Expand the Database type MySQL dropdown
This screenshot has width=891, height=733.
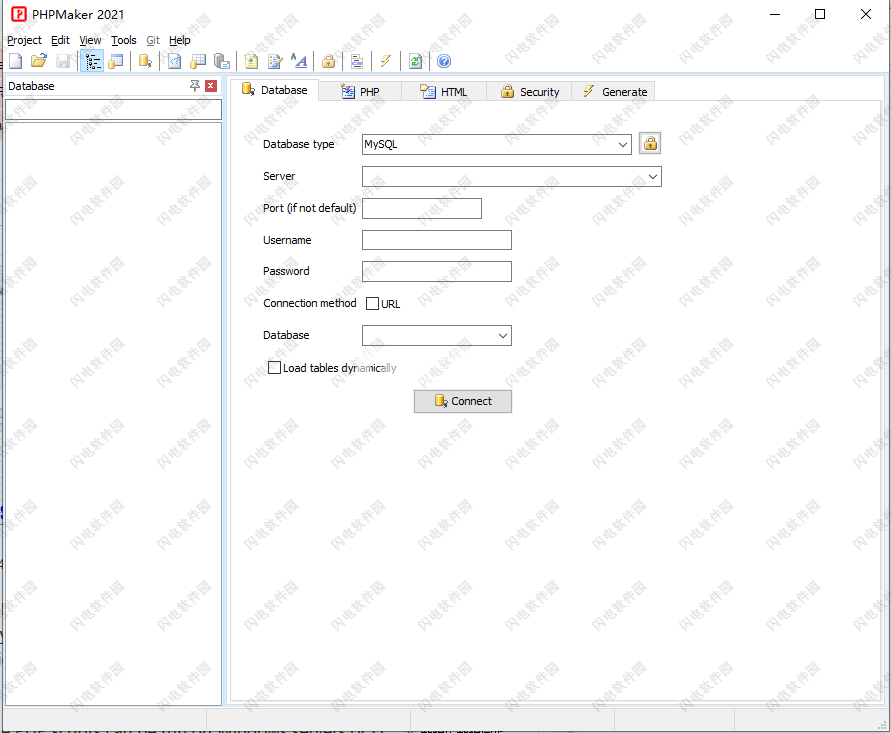623,144
